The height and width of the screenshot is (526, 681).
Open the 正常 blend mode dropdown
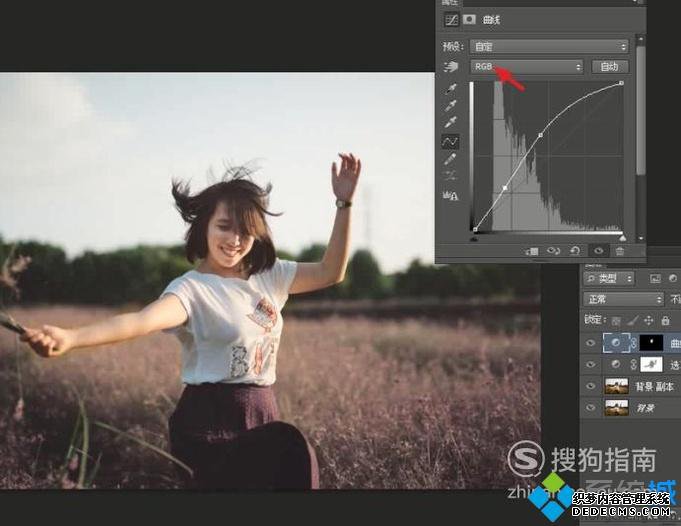pos(624,299)
